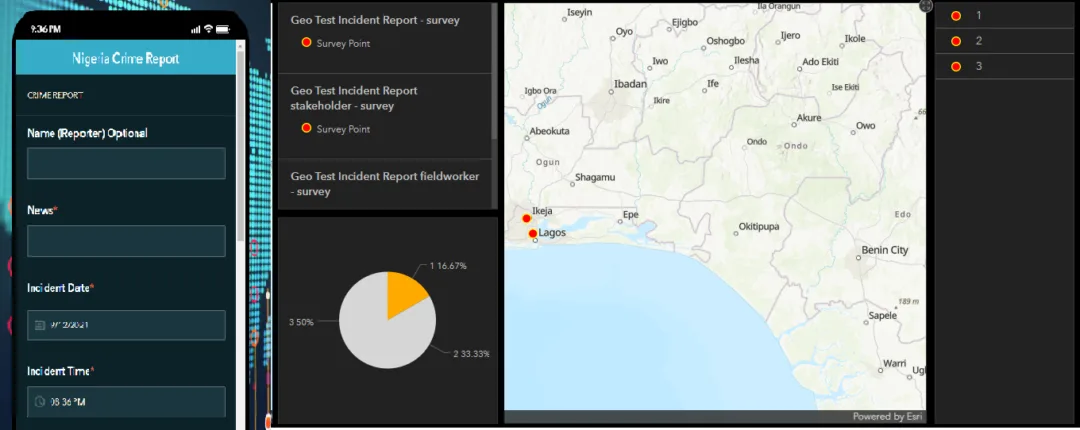
Task: Click the Abeokuta label on the map
Action: [549, 131]
